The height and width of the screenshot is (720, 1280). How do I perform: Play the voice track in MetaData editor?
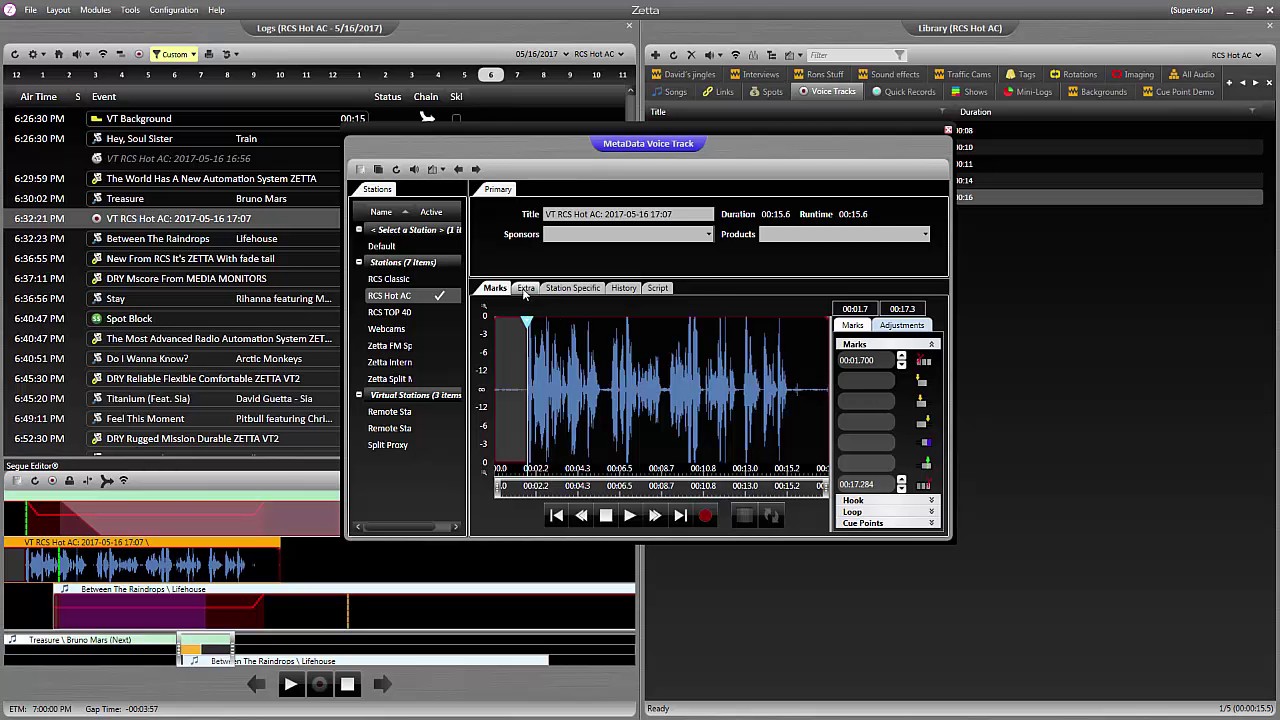[x=629, y=515]
